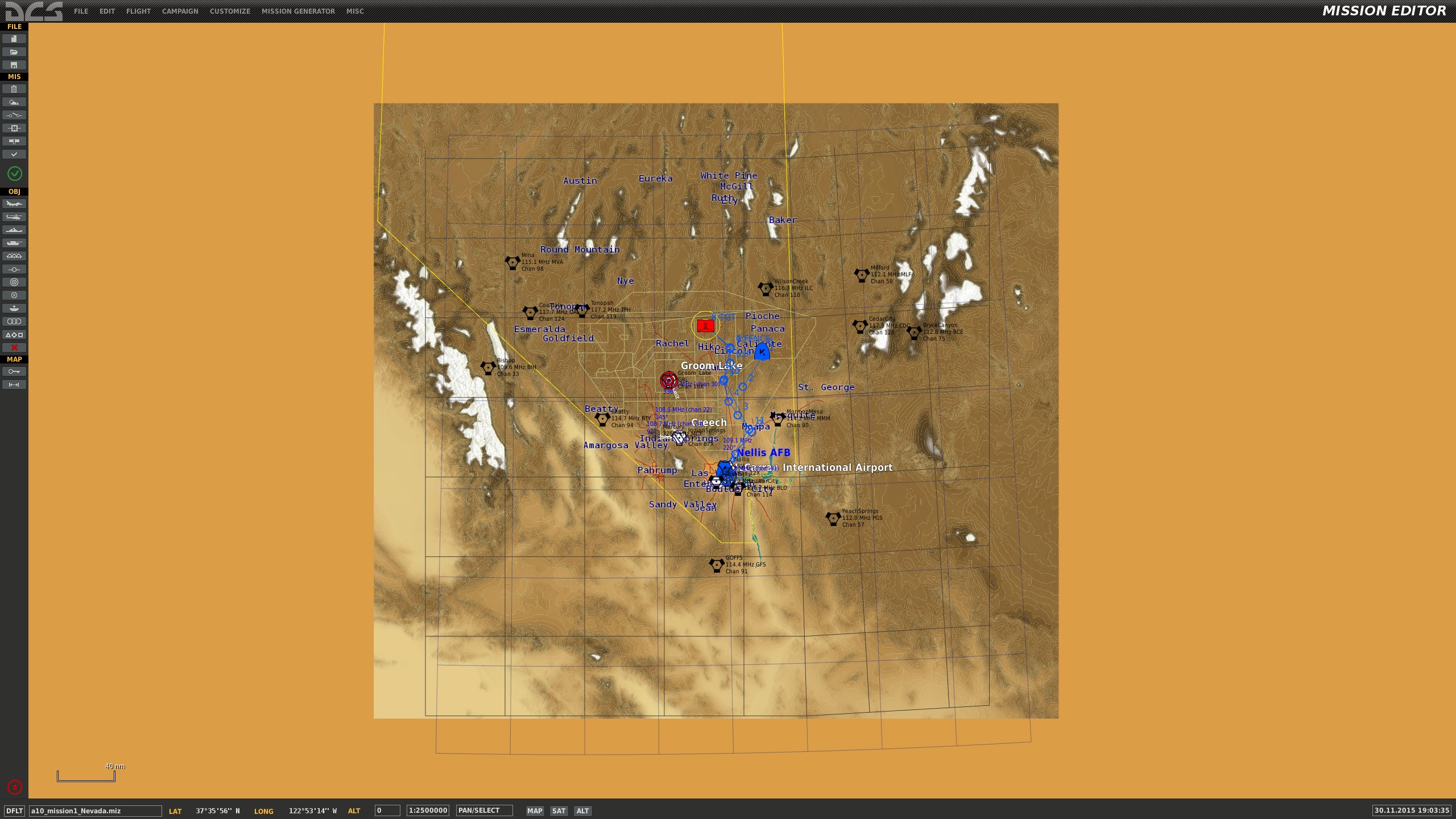Create a new mission with the blank page icon
The height and width of the screenshot is (819, 1456).
click(14, 39)
